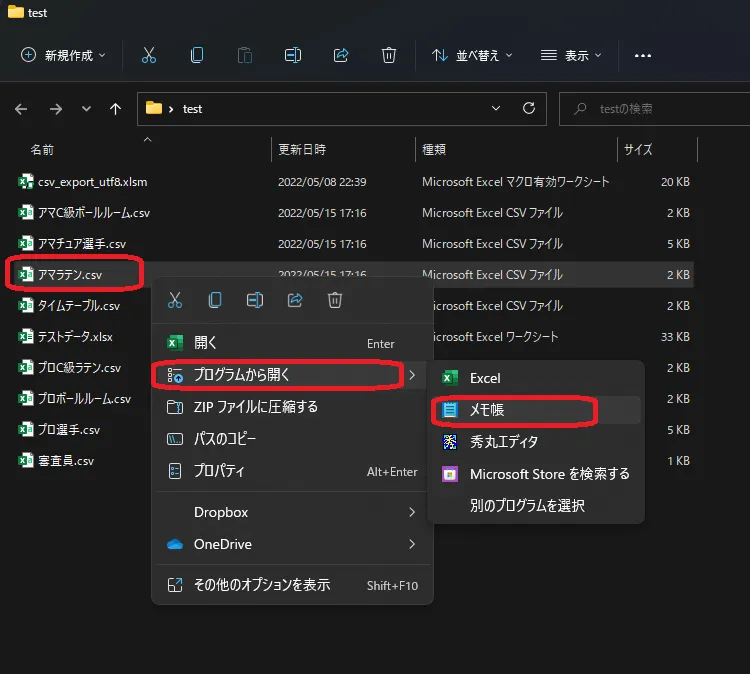This screenshot has width=750, height=674.
Task: Open the three-dot more options menu
Action: pyautogui.click(x=643, y=56)
